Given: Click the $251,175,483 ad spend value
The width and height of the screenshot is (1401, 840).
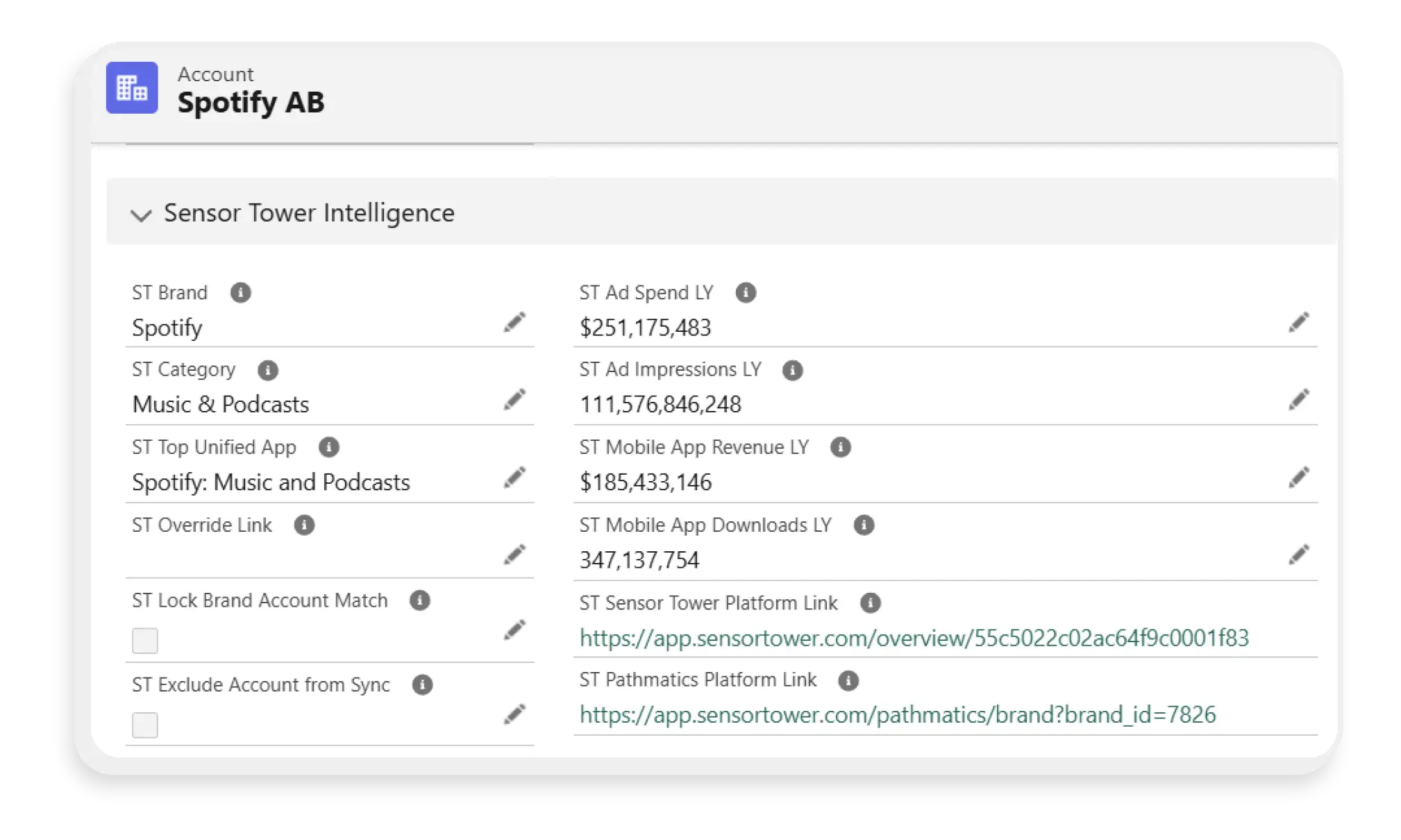Looking at the screenshot, I should [646, 328].
